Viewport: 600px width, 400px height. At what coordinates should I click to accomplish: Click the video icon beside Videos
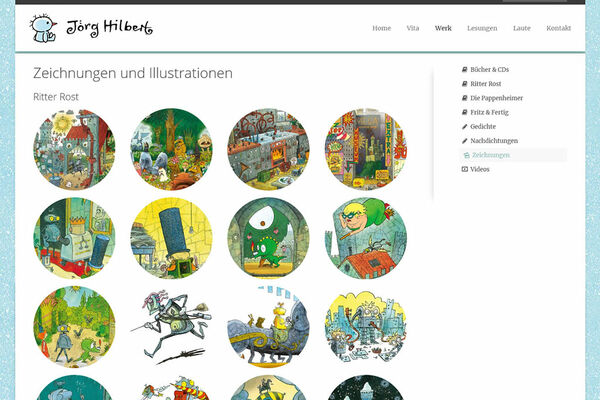tap(465, 169)
